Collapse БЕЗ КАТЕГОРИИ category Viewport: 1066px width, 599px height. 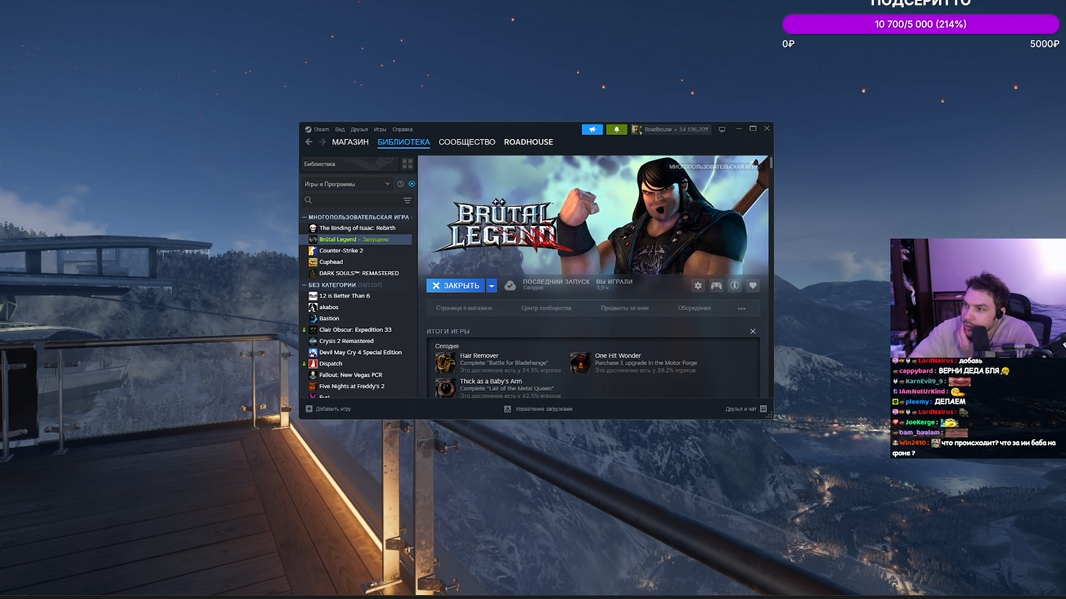click(x=304, y=285)
